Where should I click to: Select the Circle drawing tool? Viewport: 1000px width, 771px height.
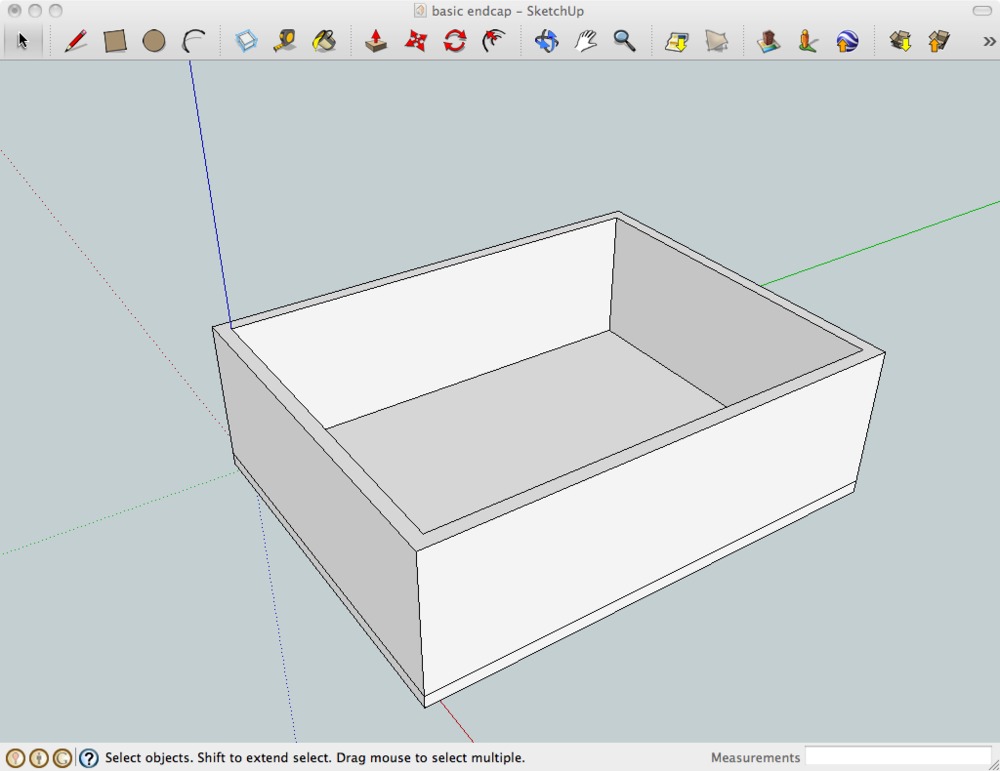coord(153,41)
